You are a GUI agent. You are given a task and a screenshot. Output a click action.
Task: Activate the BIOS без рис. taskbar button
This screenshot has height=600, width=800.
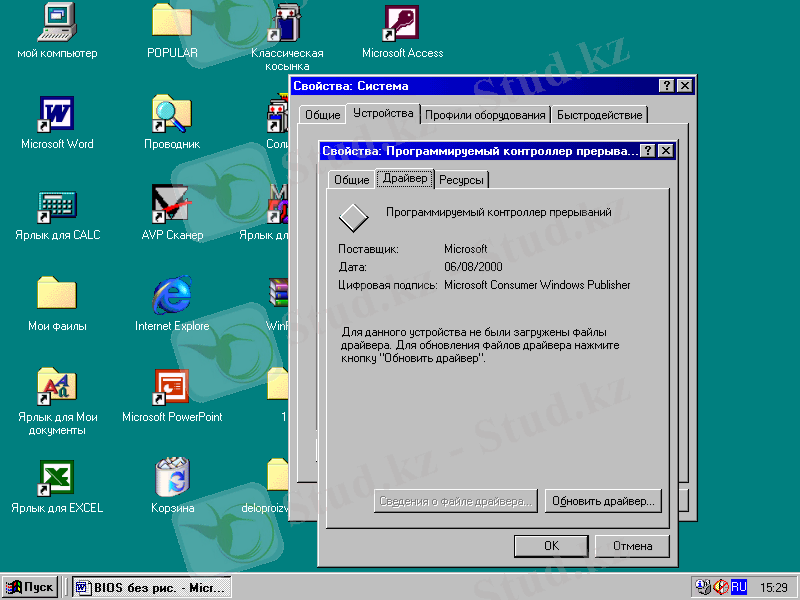152,587
